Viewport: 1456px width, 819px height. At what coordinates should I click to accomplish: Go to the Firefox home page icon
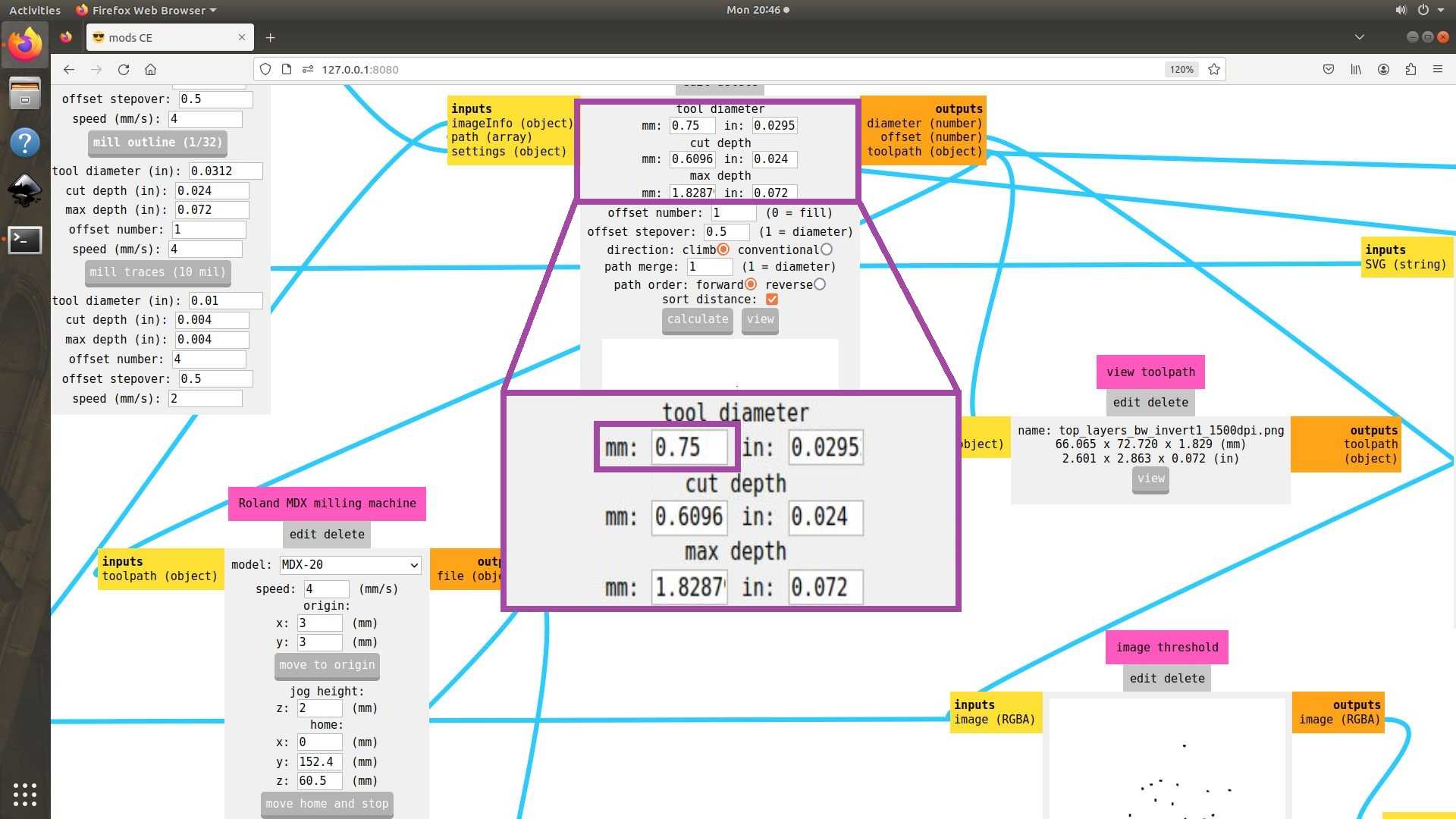[x=150, y=69]
